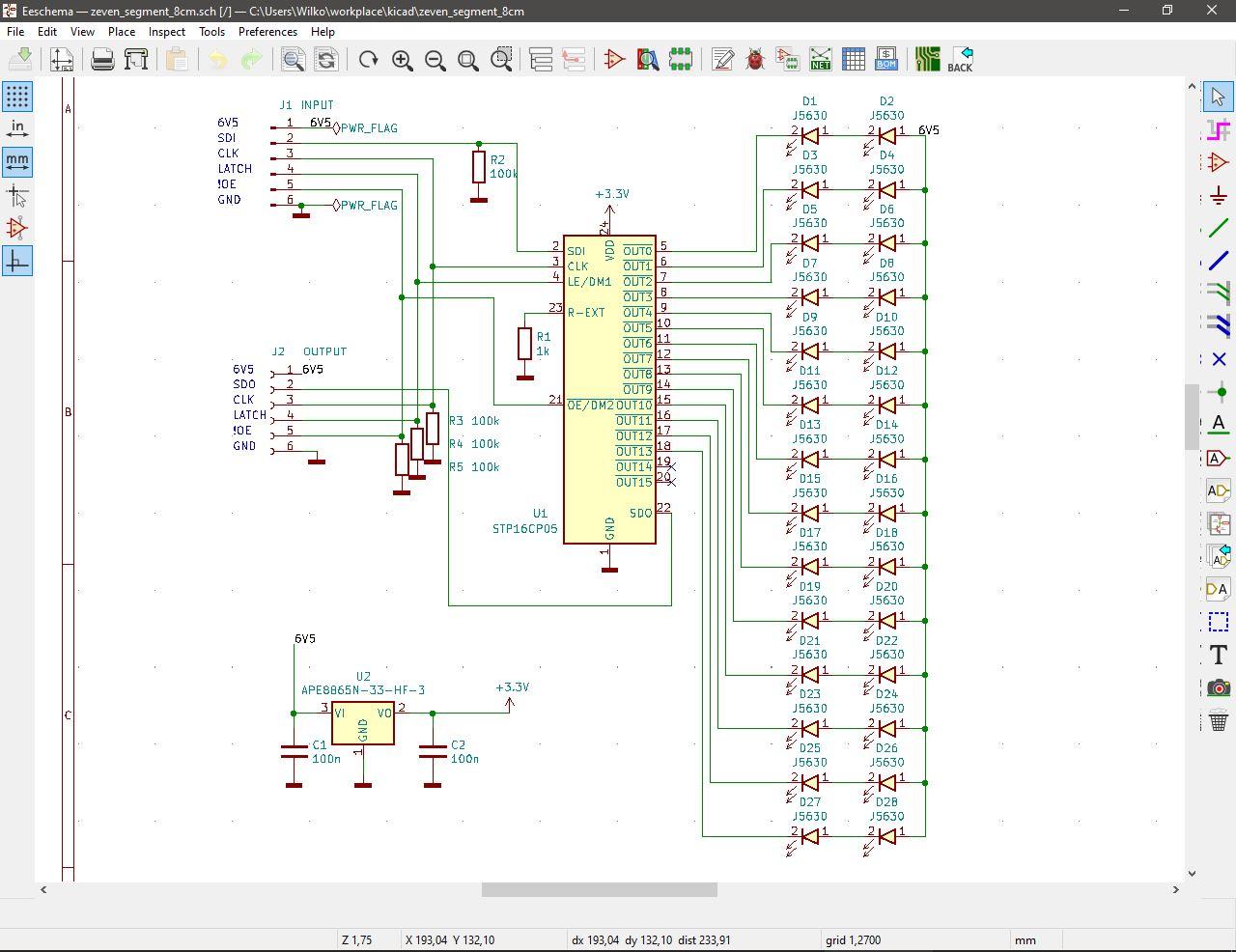Open the Tools menu
The image size is (1236, 952).
coord(211,32)
